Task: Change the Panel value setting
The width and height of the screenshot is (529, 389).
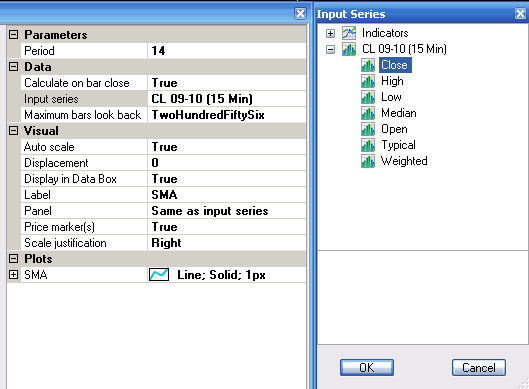Action: click(x=227, y=211)
